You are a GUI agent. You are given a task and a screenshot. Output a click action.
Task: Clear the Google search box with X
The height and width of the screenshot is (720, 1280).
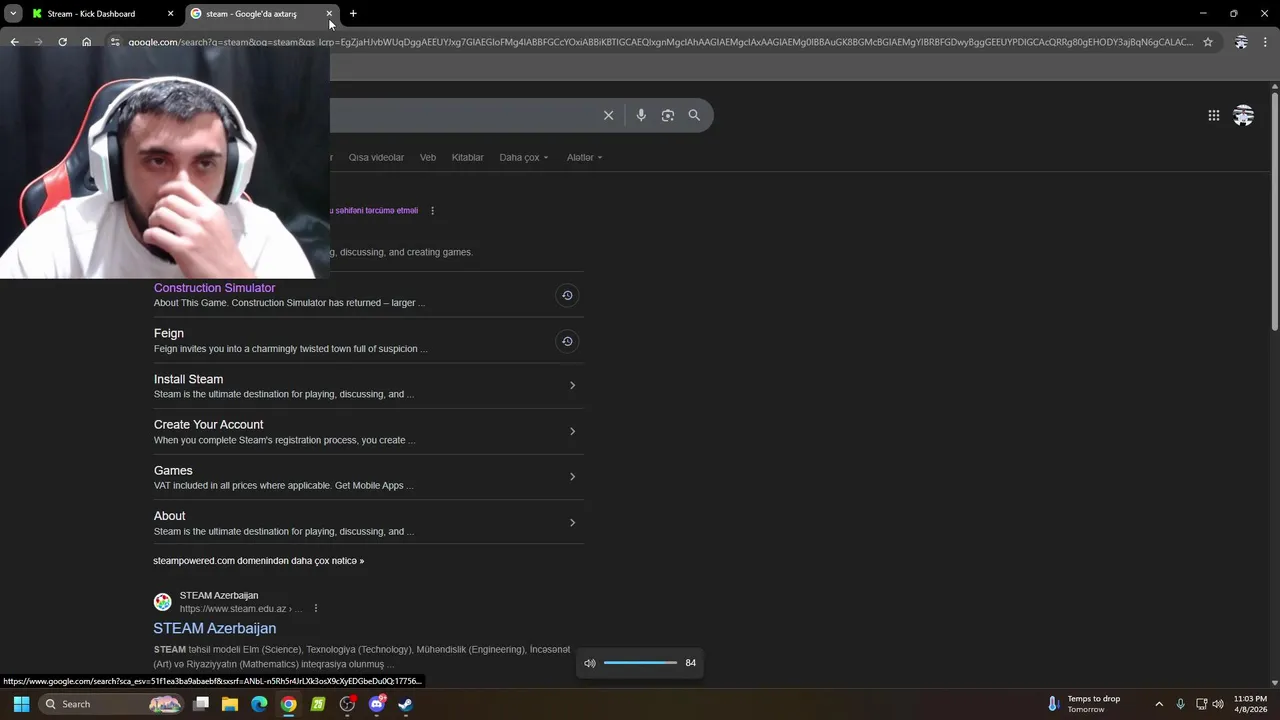click(608, 115)
